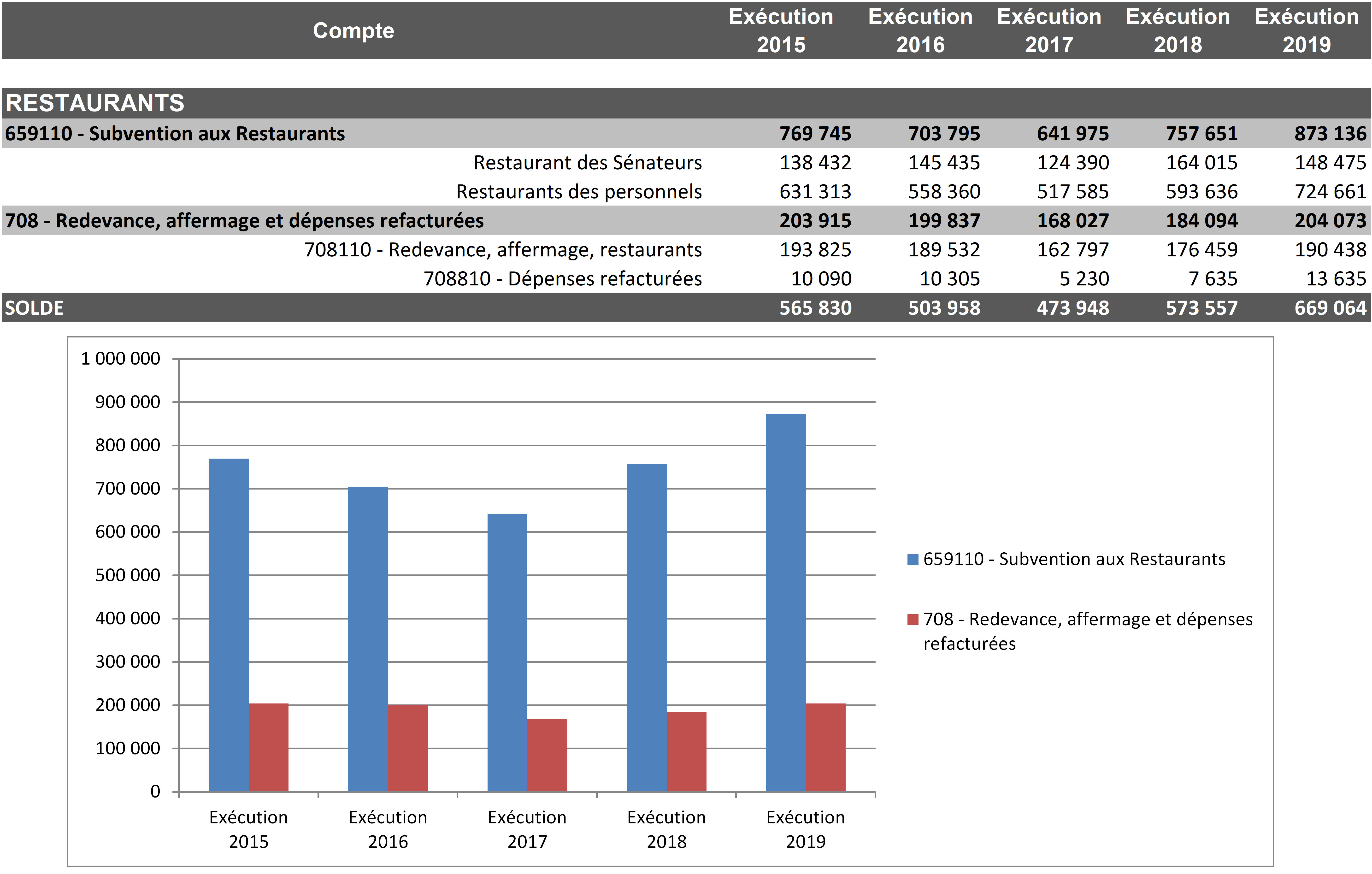Select the Exécution 2018 chart axis label
This screenshot has height=874, width=1372.
coord(666,829)
